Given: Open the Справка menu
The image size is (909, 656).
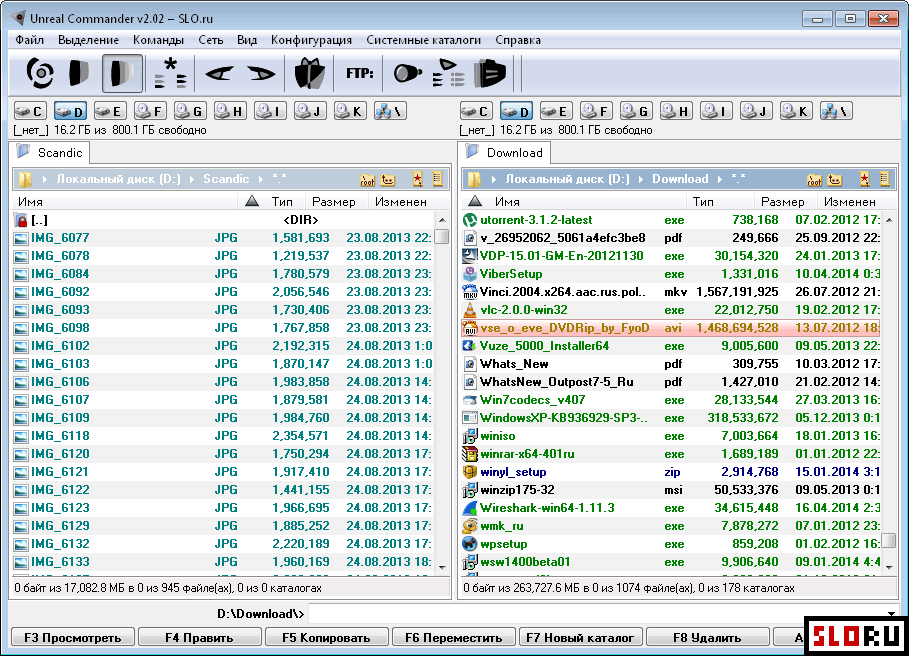Looking at the screenshot, I should (x=518, y=40).
